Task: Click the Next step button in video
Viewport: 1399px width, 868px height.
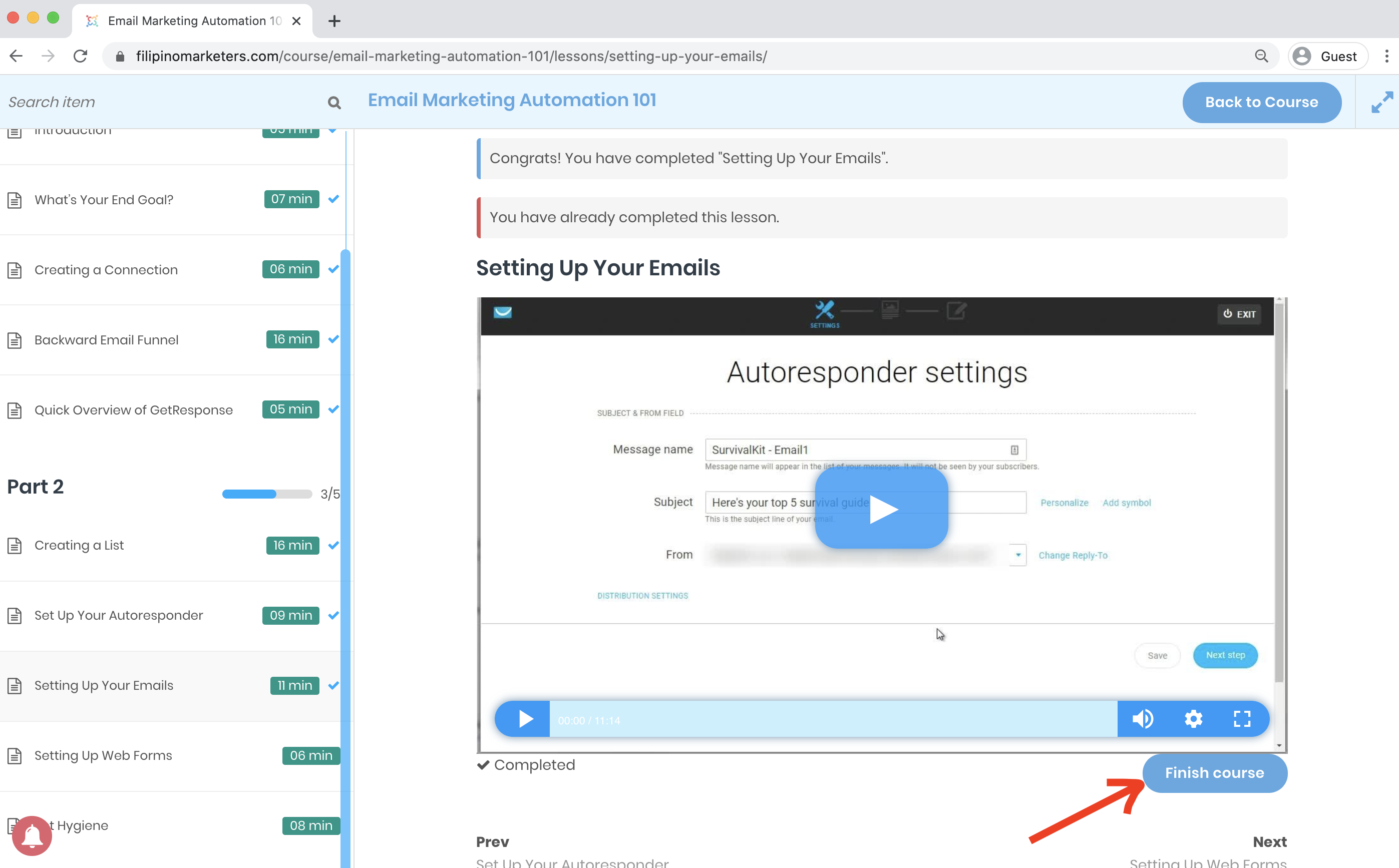Action: 1225,655
